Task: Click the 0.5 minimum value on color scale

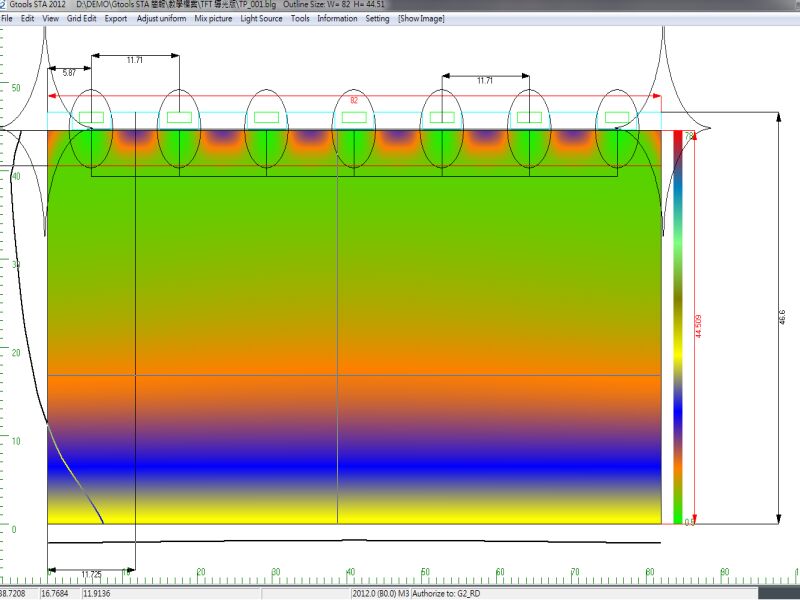Action: [689, 522]
